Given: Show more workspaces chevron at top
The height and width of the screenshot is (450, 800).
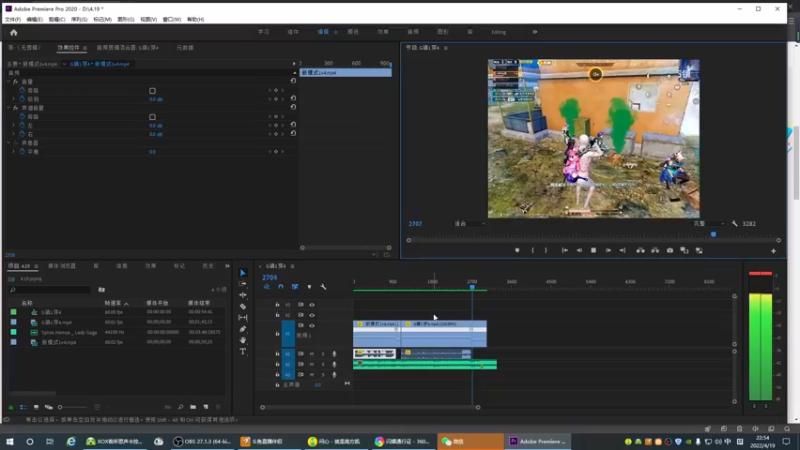Looking at the screenshot, I should (535, 32).
